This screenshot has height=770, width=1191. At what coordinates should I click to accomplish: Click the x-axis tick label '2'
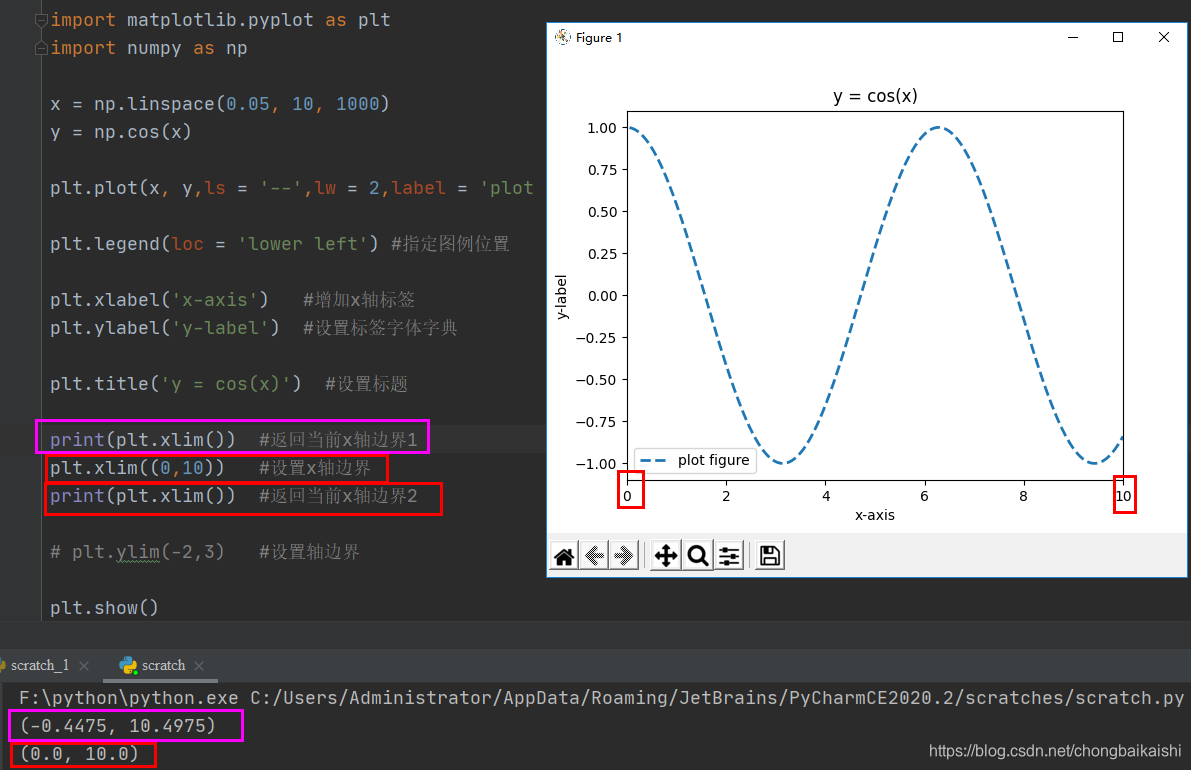(x=726, y=496)
